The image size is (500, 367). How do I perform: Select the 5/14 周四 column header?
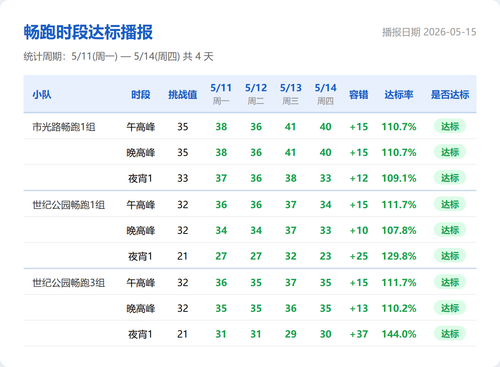tap(326, 94)
